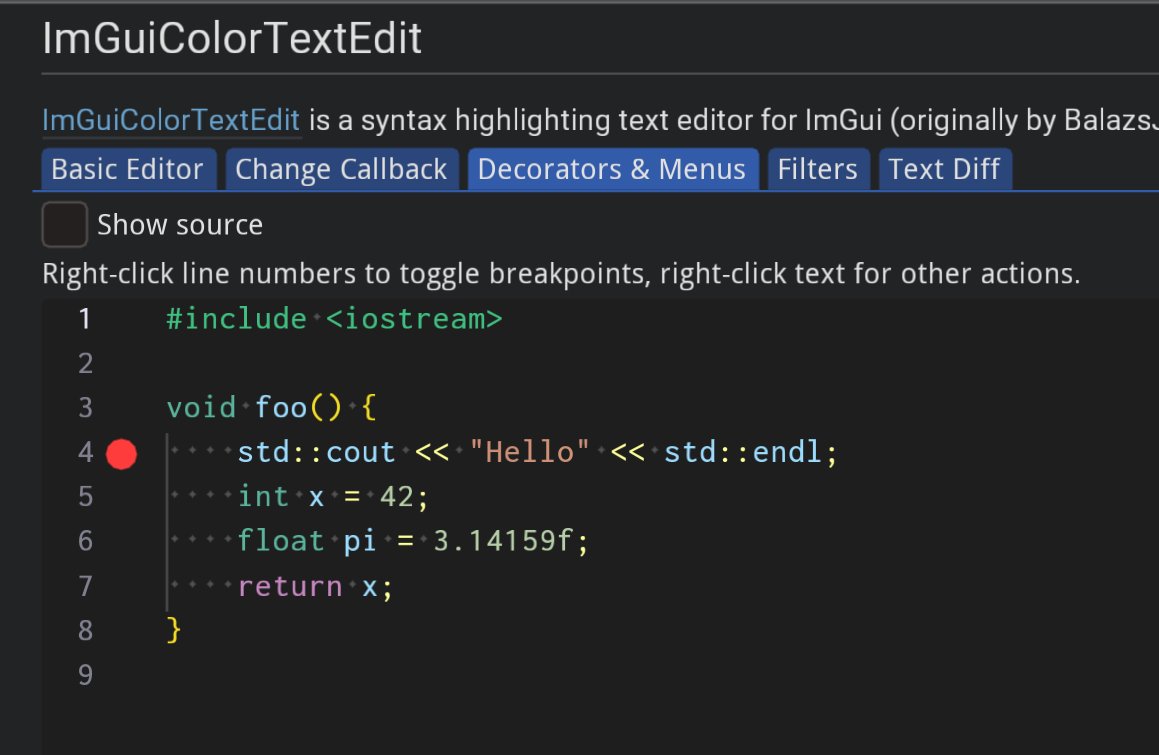Click the return keyword
This screenshot has width=1159, height=755.
(290, 586)
